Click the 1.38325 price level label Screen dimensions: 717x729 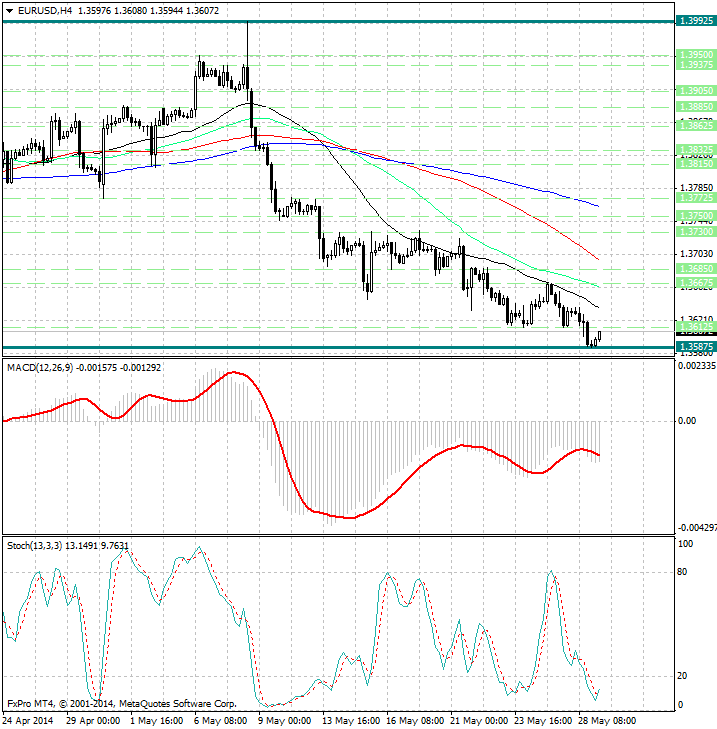[696, 150]
